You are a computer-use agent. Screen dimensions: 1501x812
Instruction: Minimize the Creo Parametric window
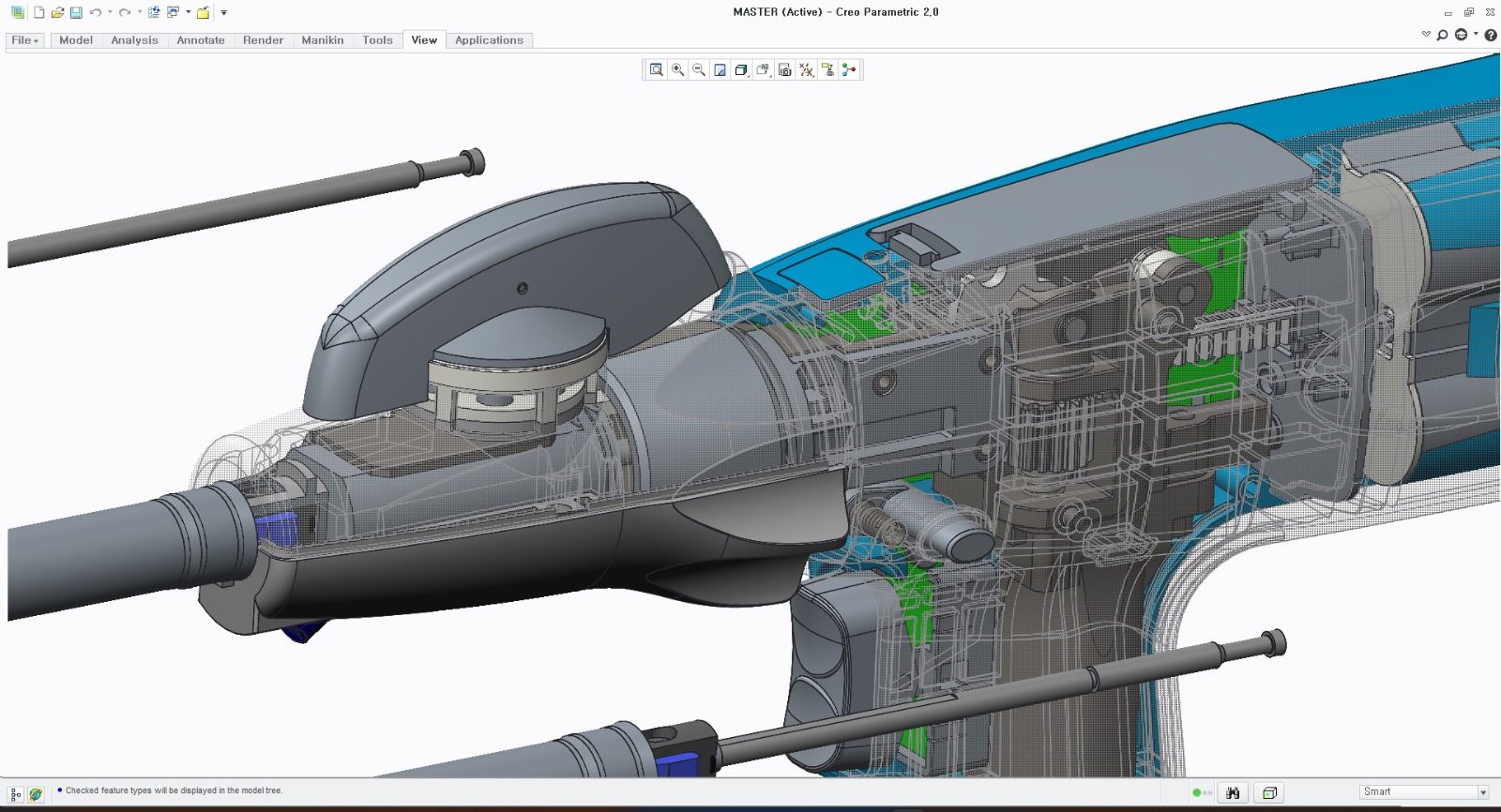tap(1448, 12)
